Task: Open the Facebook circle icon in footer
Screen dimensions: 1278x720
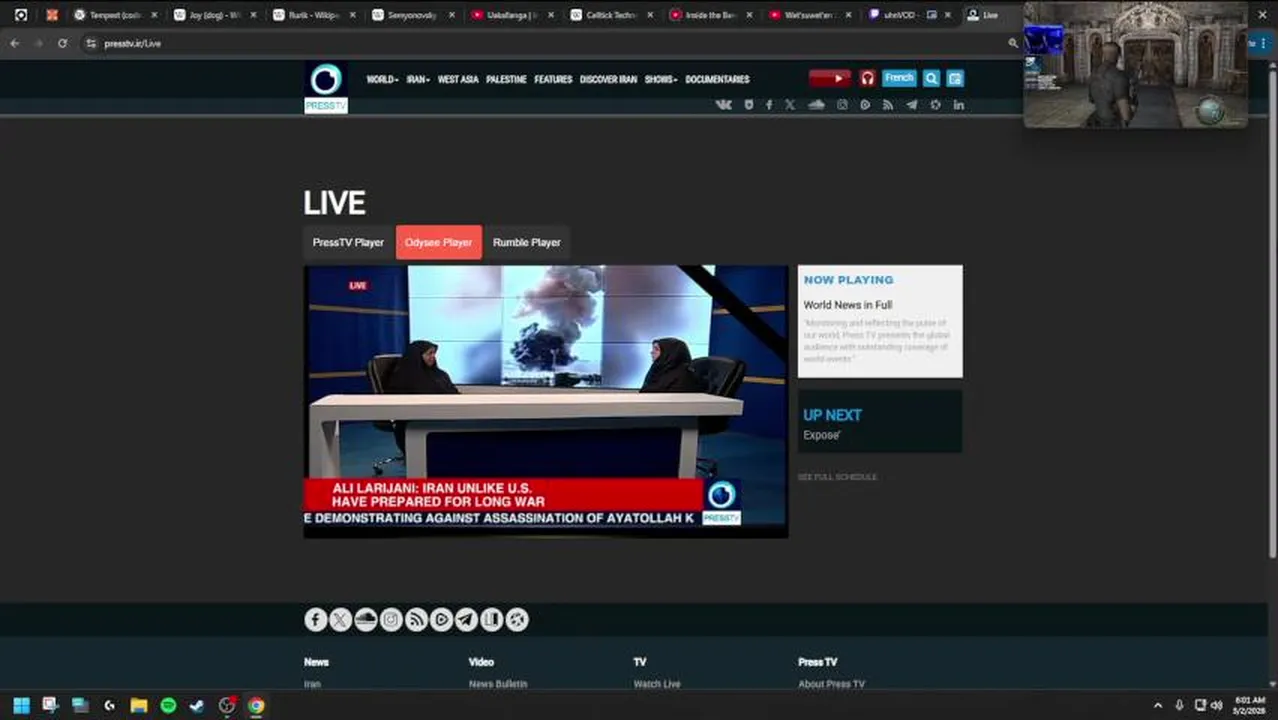Action: pyautogui.click(x=316, y=620)
